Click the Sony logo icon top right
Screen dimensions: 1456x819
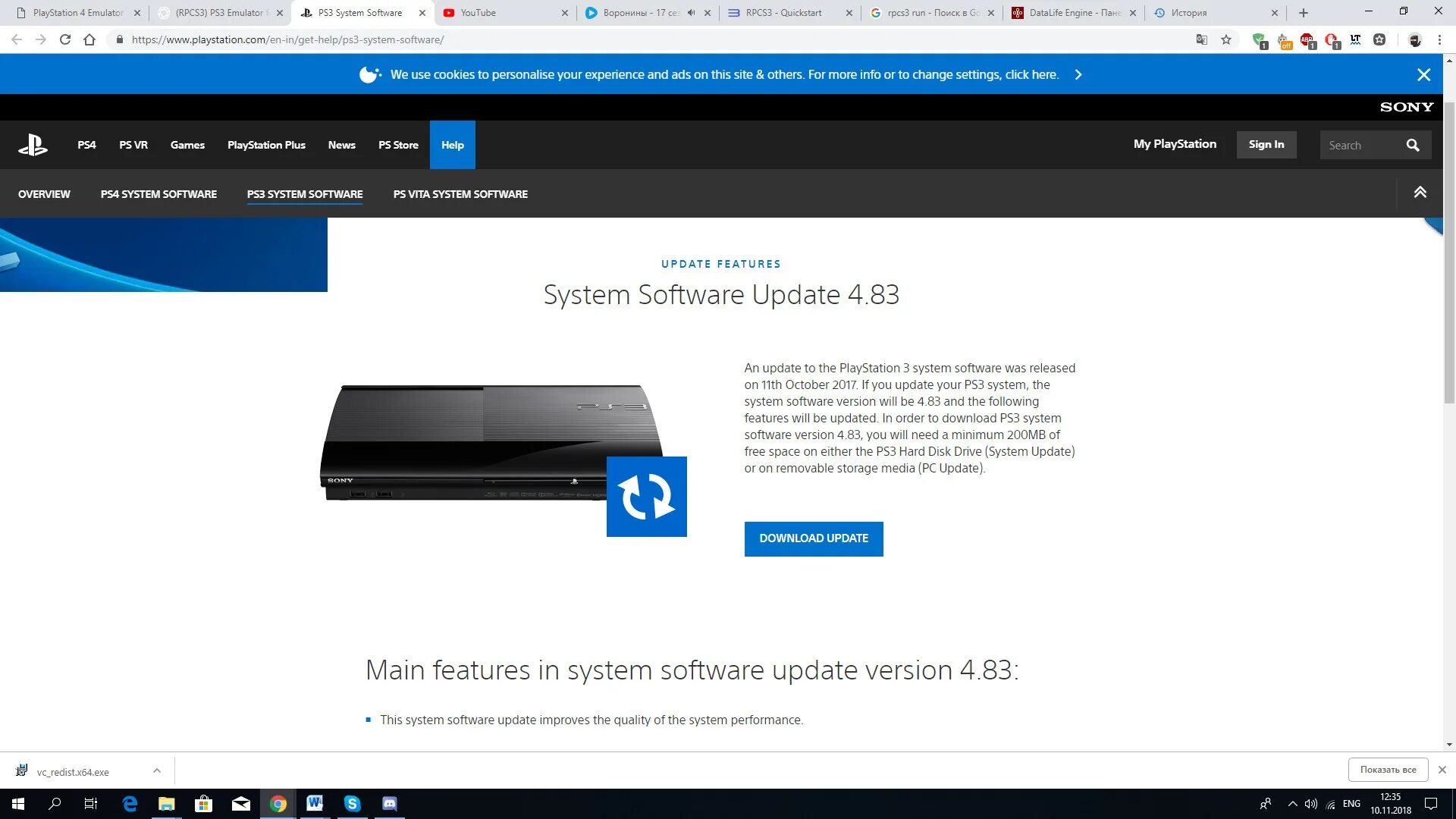tap(1405, 106)
